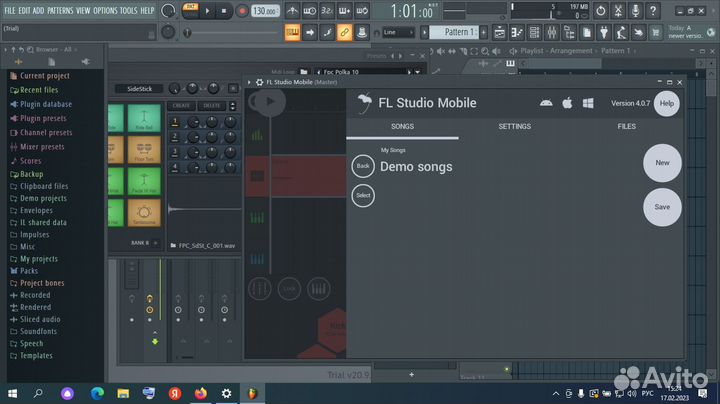Toggle Pat/Song mode switch
This screenshot has width=720, height=404.
[x=190, y=10]
